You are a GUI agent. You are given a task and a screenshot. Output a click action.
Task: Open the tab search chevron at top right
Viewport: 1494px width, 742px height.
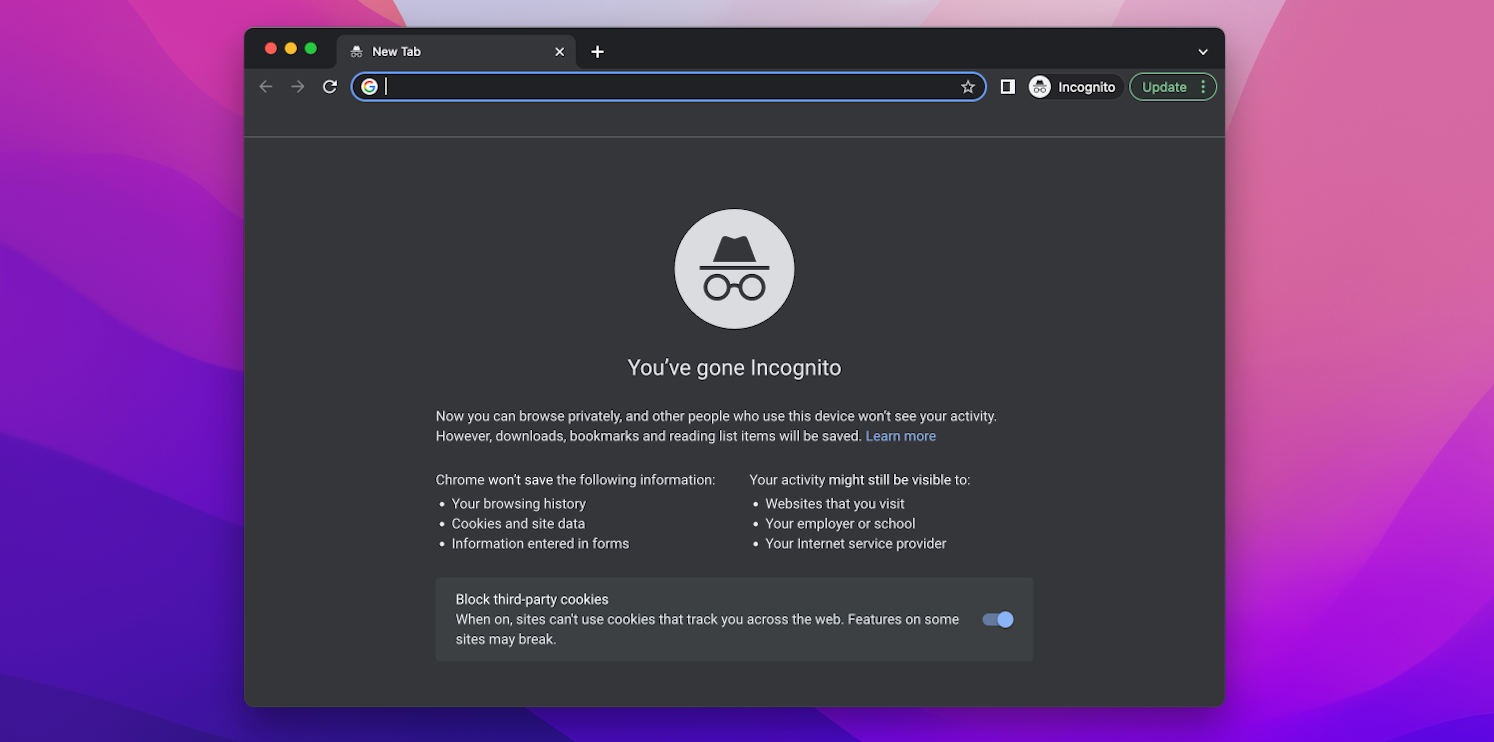pos(1202,51)
